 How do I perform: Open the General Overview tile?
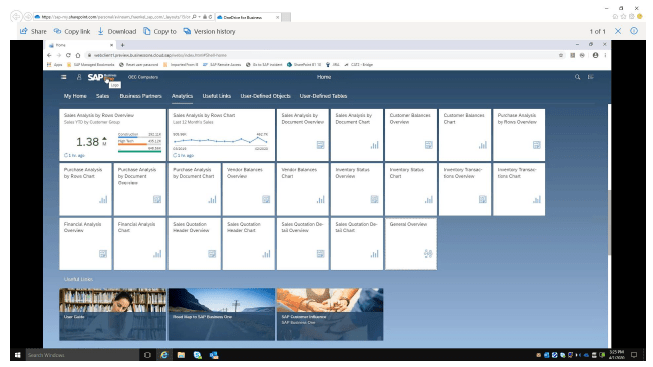(x=411, y=244)
